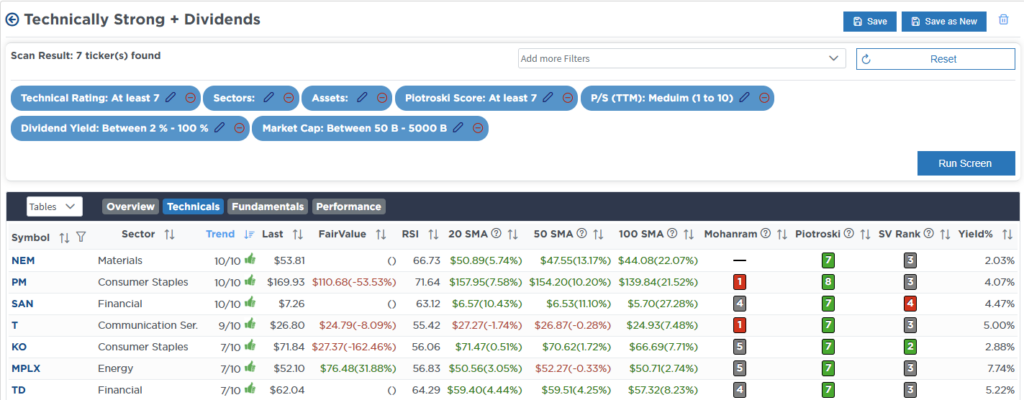Viewport: 1024px width, 400px height.
Task: Switch to the Overview tab
Action: tap(131, 207)
